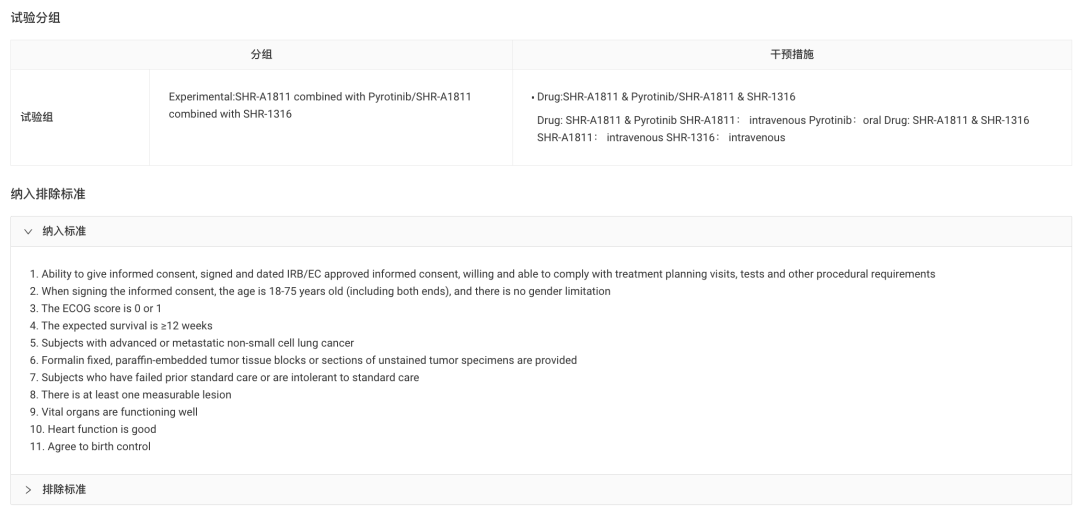Select the 分组 column header

tap(261, 54)
